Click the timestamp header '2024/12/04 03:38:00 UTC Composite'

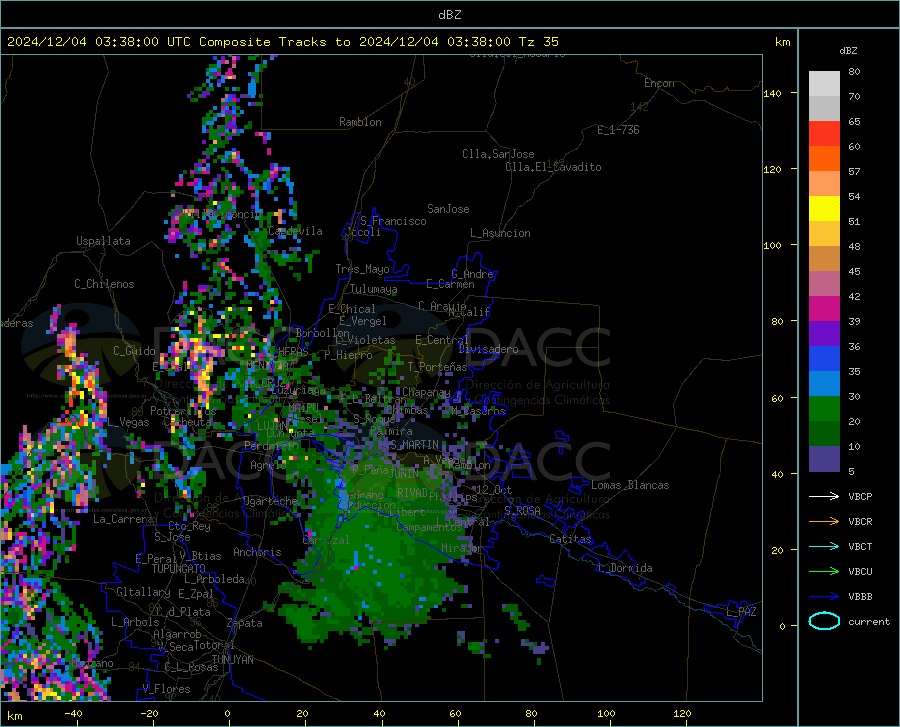pos(138,42)
